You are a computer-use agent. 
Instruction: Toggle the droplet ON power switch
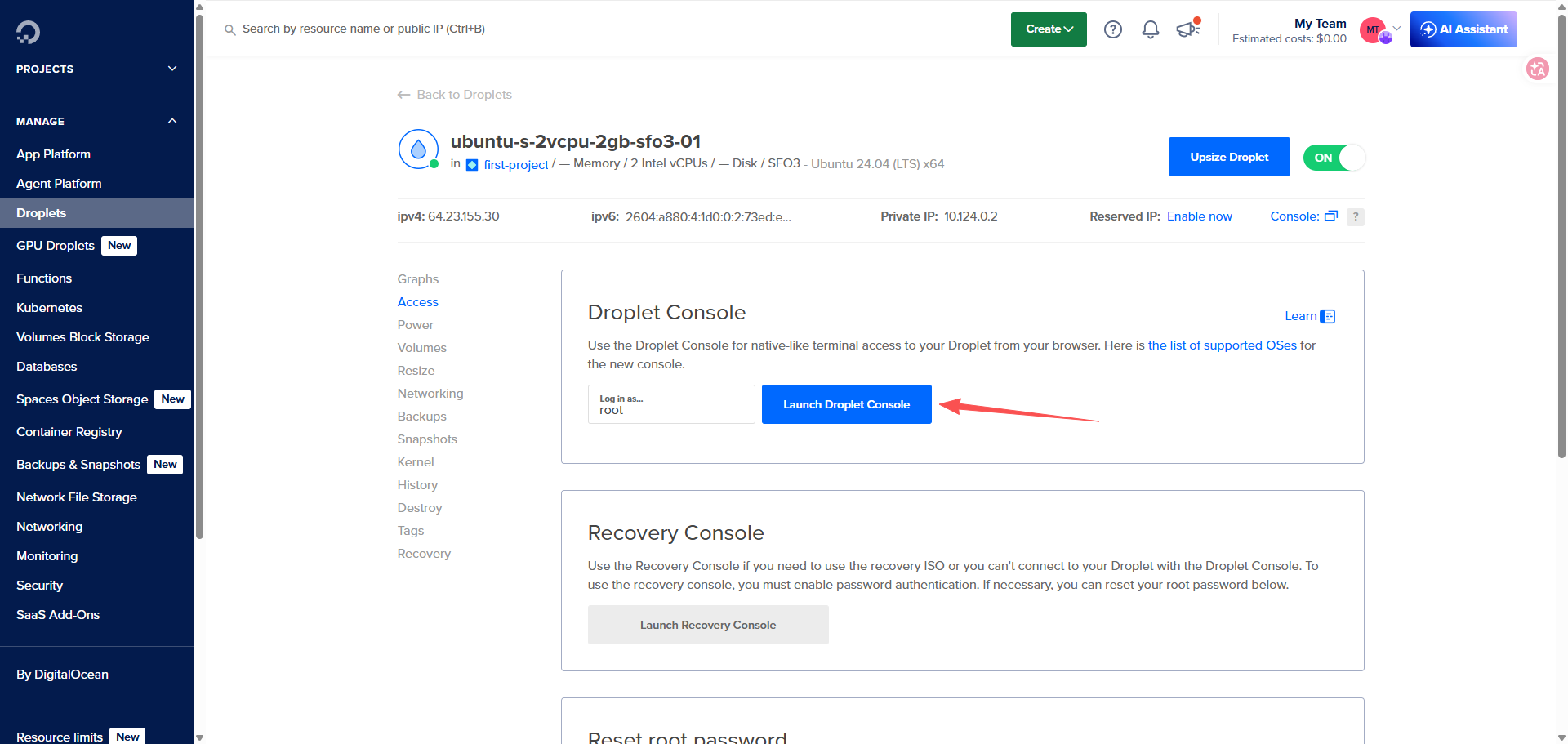click(1334, 158)
